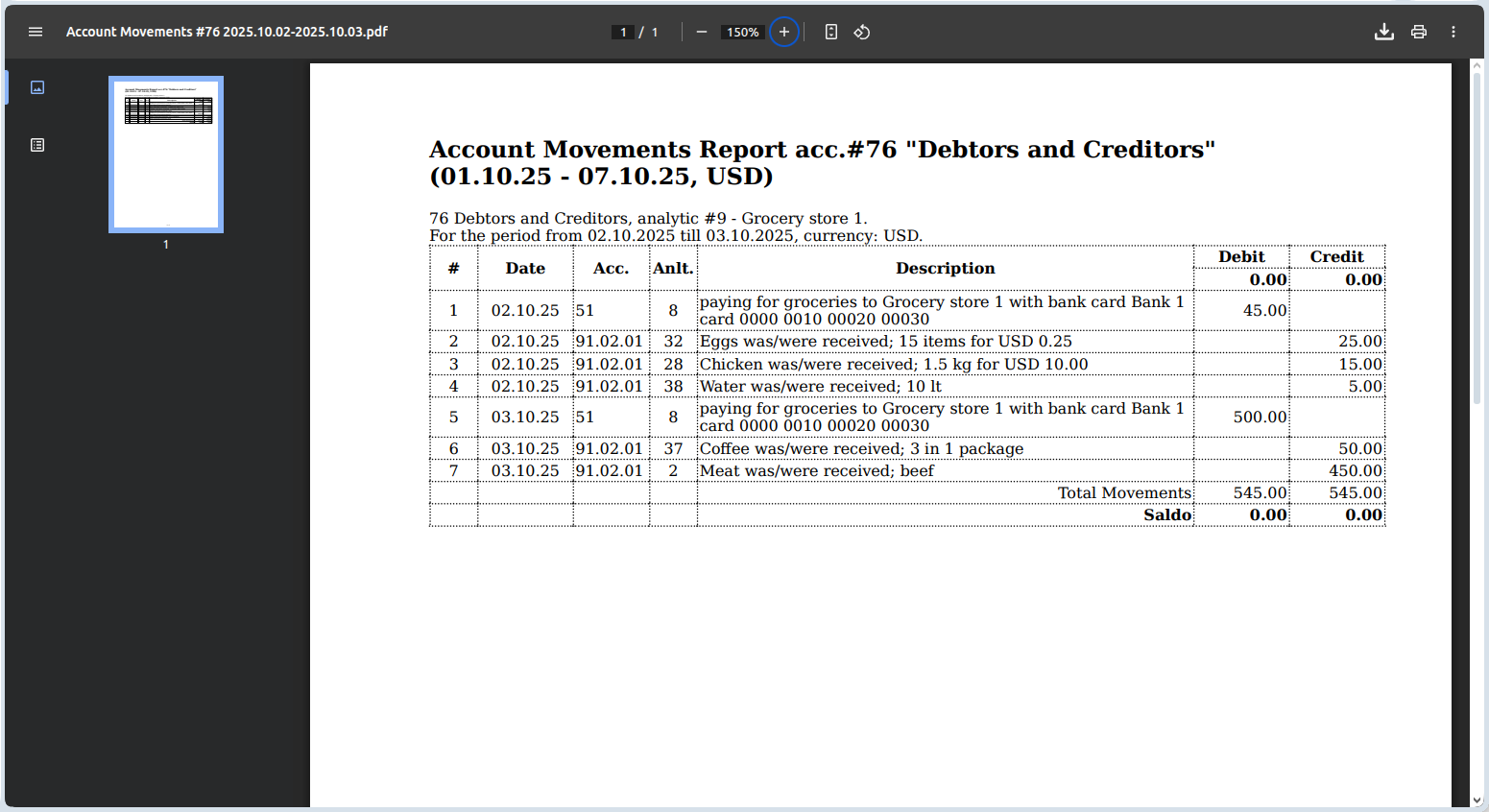Screen dimensions: 1489x812
Task: Toggle the sidebar with the hamburger menu icon
Action: [x=36, y=32]
